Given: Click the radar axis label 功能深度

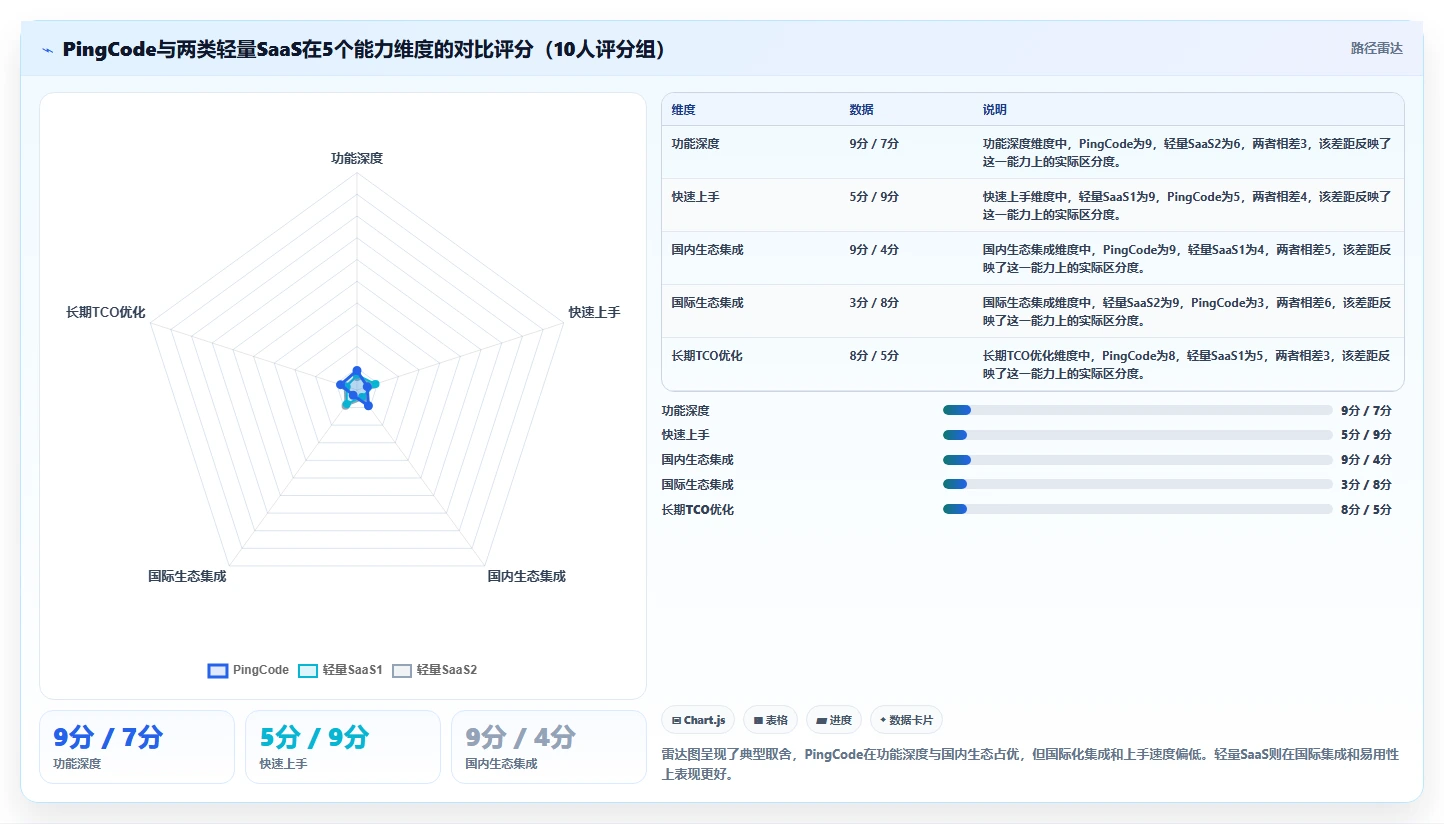Looking at the screenshot, I should [x=357, y=158].
